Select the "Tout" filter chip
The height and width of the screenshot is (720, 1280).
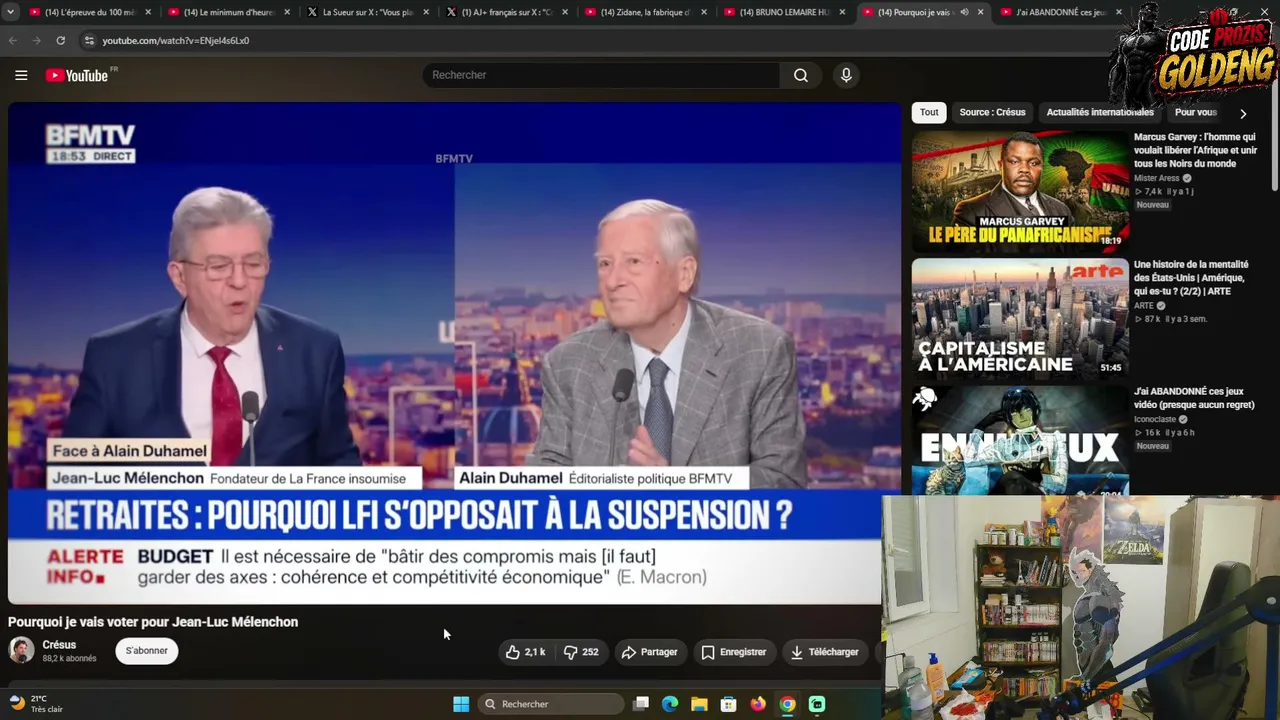[x=929, y=113]
